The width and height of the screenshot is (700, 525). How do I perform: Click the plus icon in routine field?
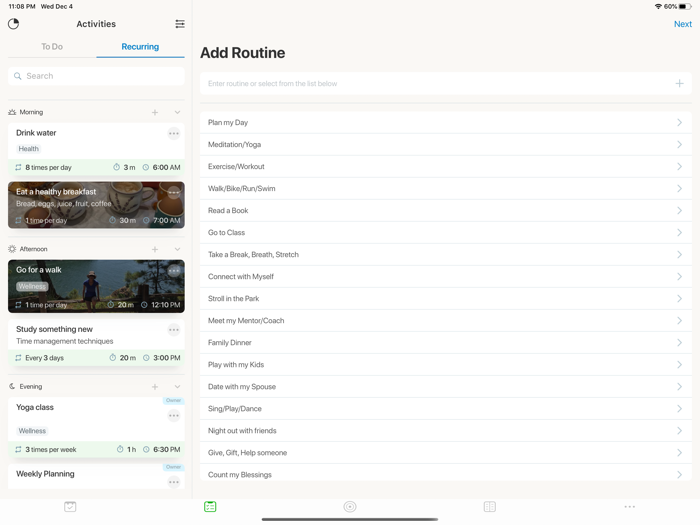click(x=679, y=83)
